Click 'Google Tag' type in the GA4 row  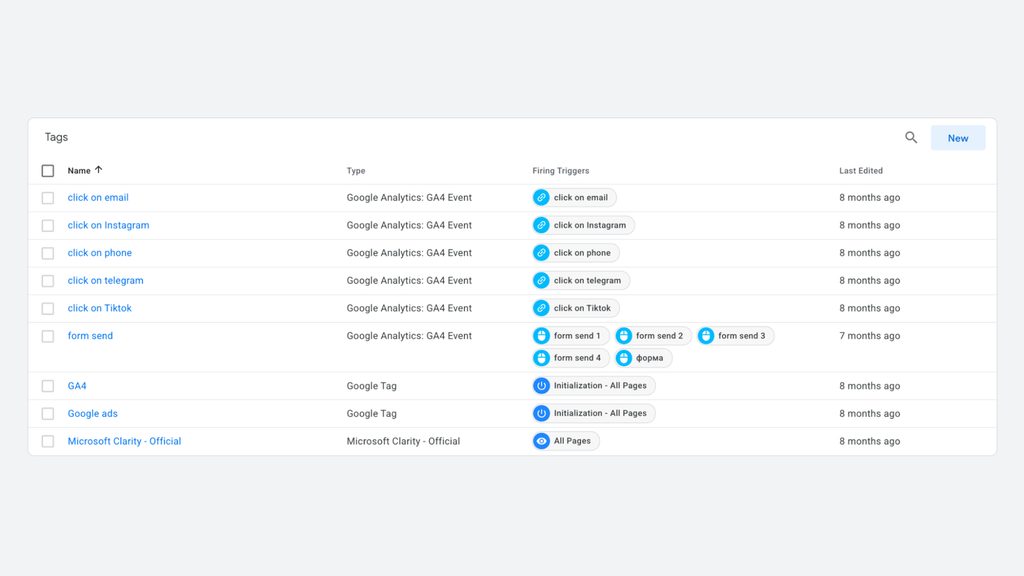371,386
